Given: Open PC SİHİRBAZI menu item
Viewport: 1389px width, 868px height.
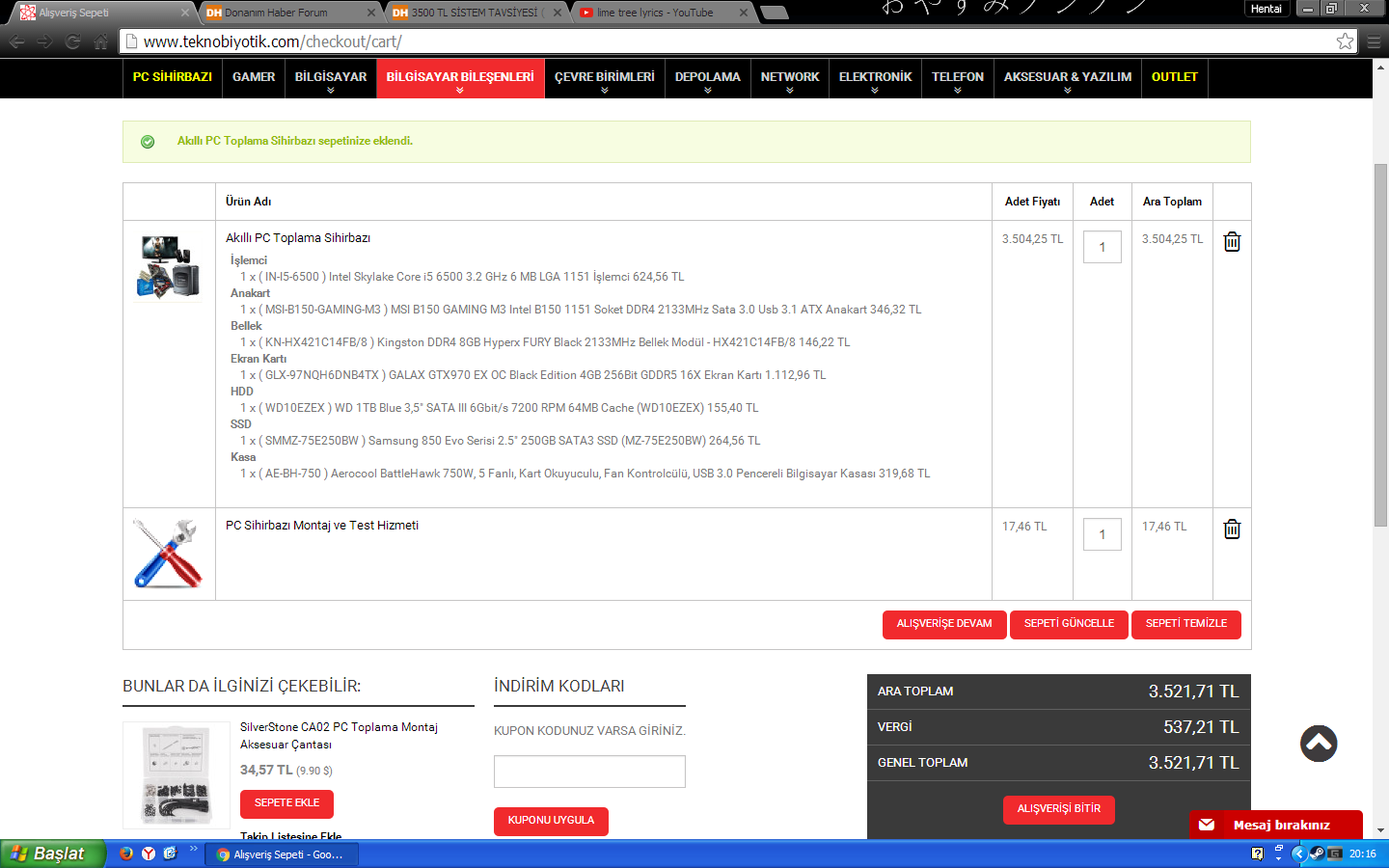Looking at the screenshot, I should [173, 77].
